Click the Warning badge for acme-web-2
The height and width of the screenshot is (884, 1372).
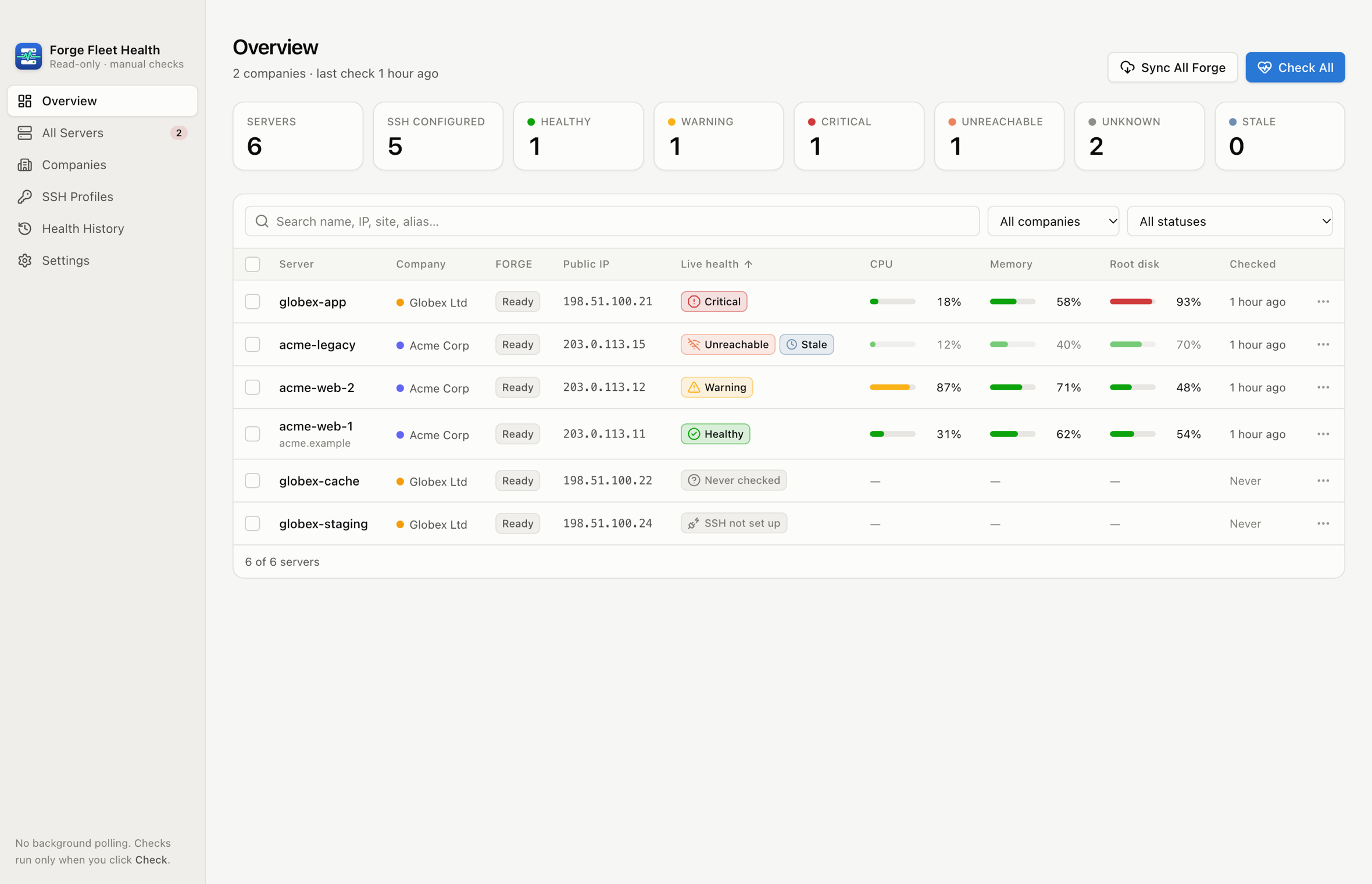(716, 388)
